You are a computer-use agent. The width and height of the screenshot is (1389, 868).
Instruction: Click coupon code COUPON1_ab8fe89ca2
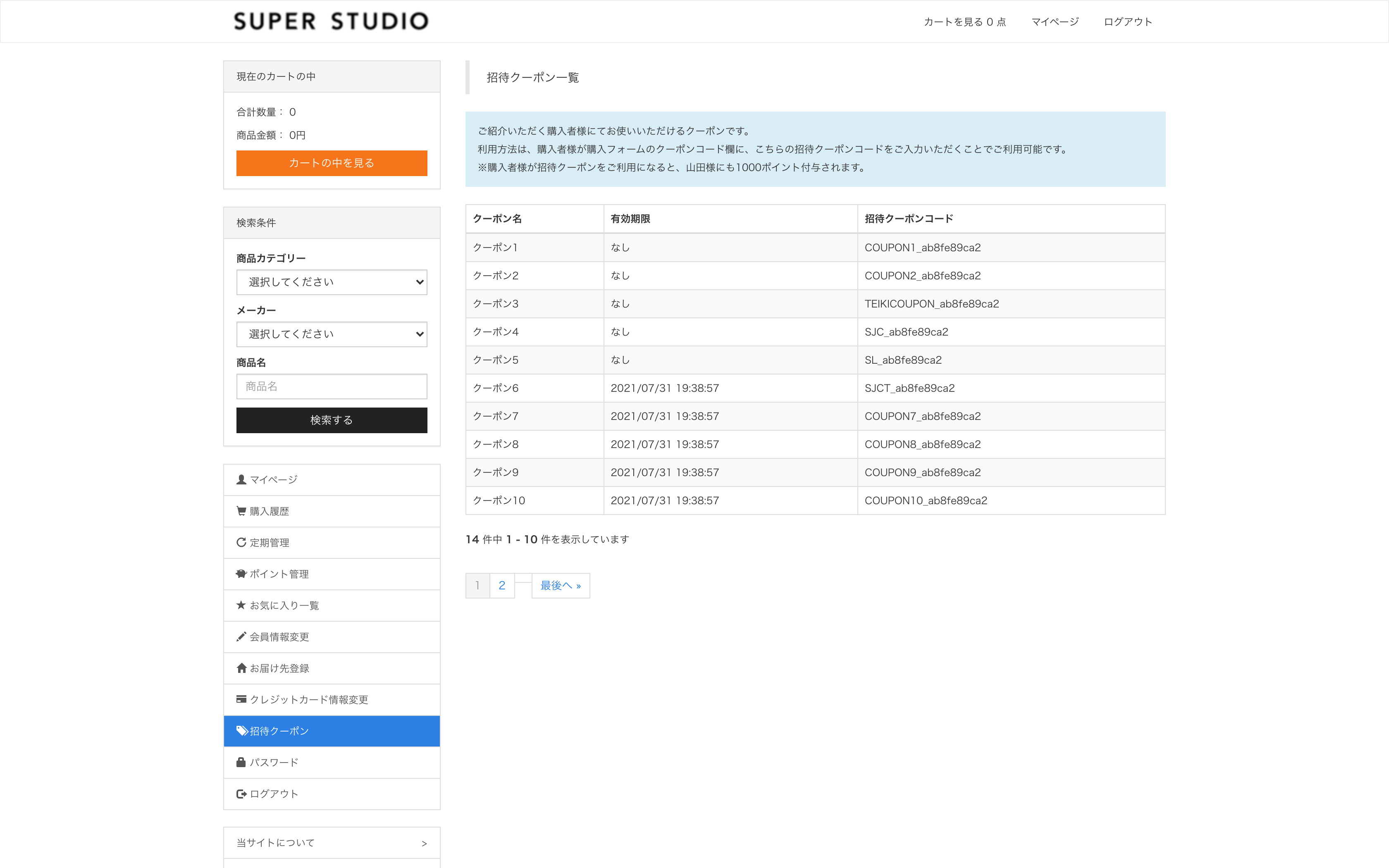tap(922, 248)
